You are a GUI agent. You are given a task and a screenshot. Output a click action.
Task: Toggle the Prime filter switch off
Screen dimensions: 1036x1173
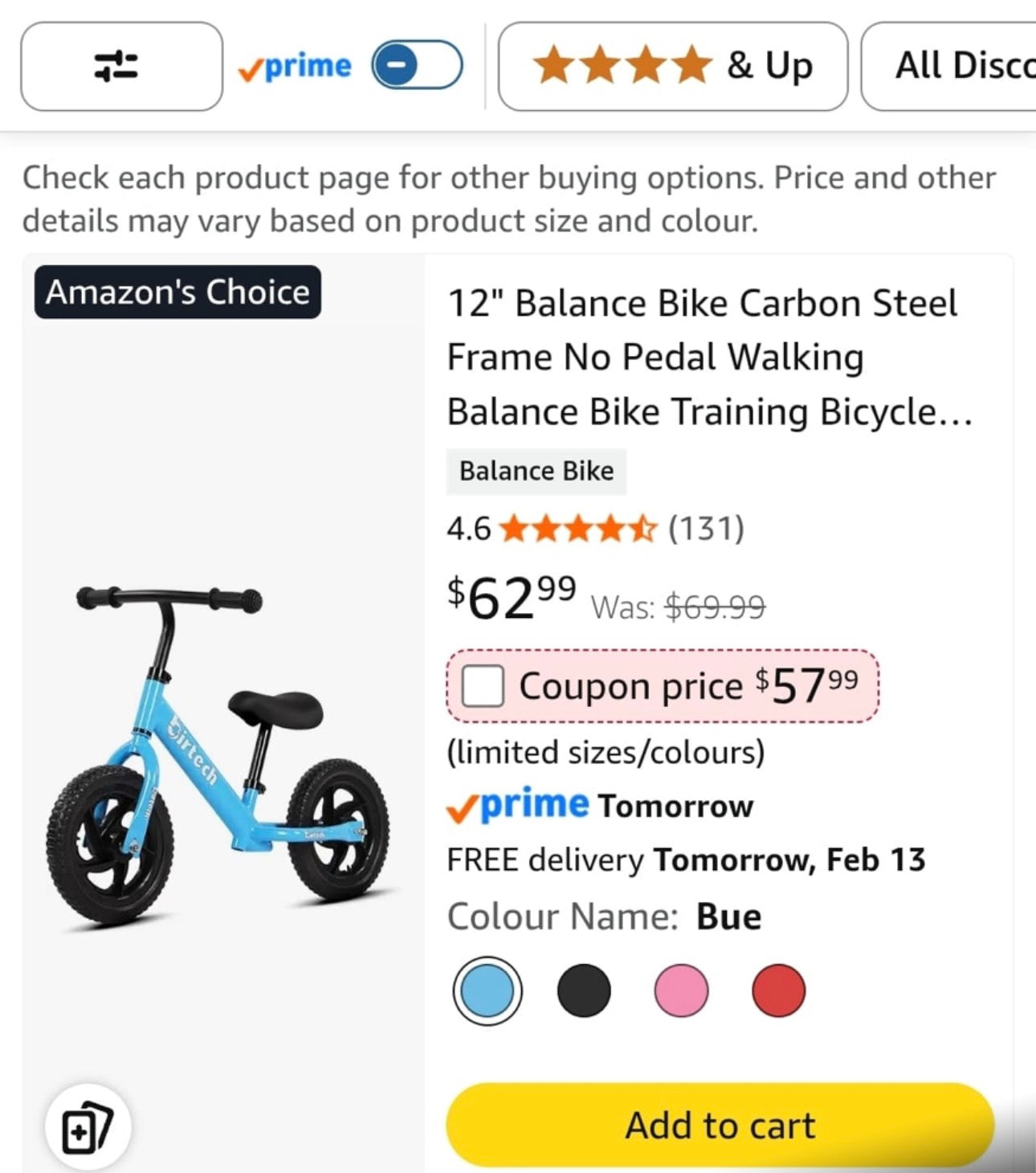point(416,66)
